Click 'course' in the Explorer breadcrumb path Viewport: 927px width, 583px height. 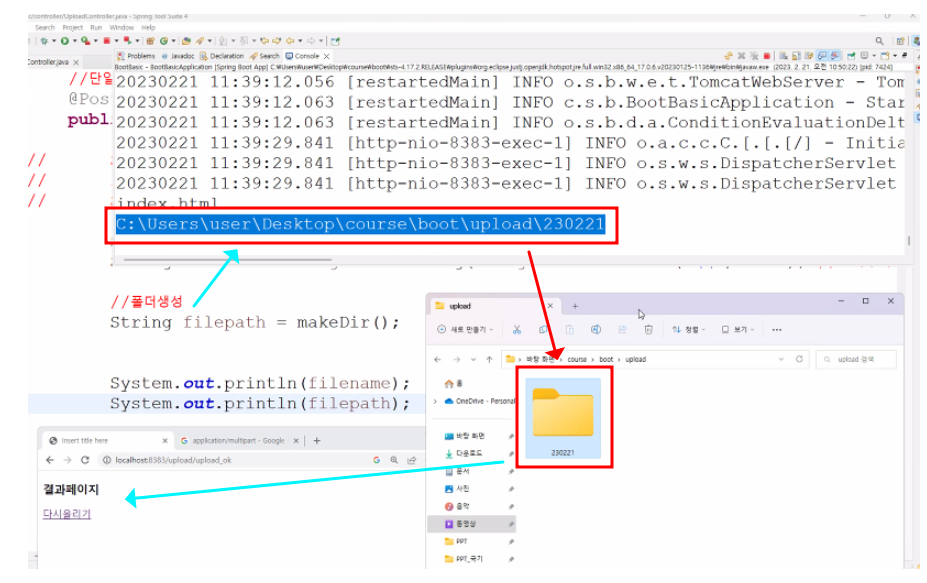[577, 359]
